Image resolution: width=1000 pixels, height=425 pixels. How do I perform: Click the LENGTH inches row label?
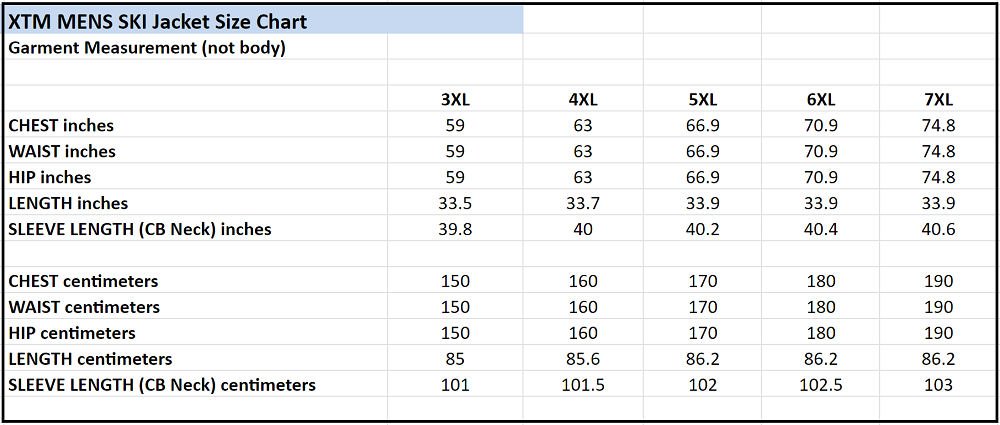(68, 203)
